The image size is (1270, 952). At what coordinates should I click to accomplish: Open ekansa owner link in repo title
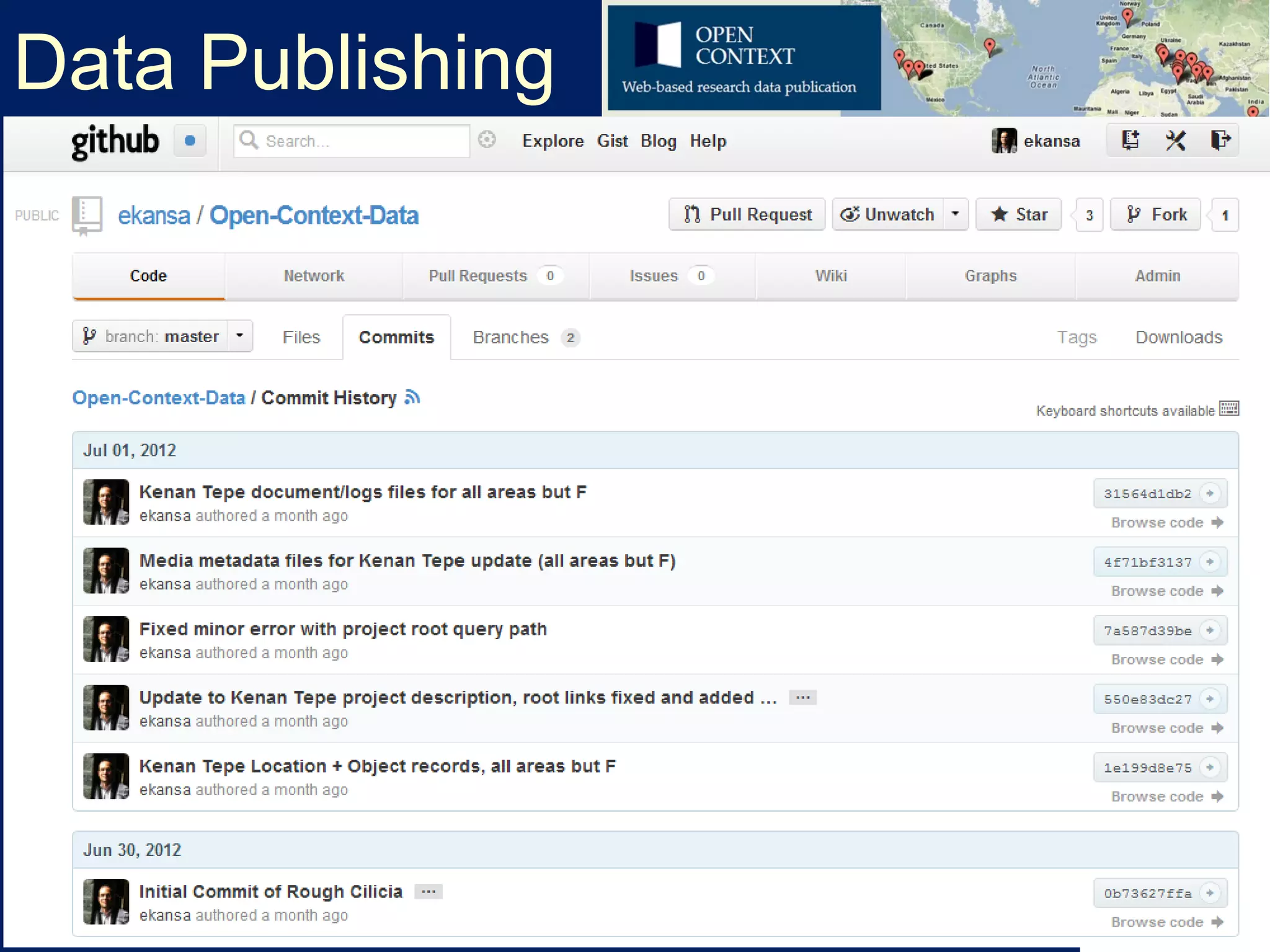154,215
